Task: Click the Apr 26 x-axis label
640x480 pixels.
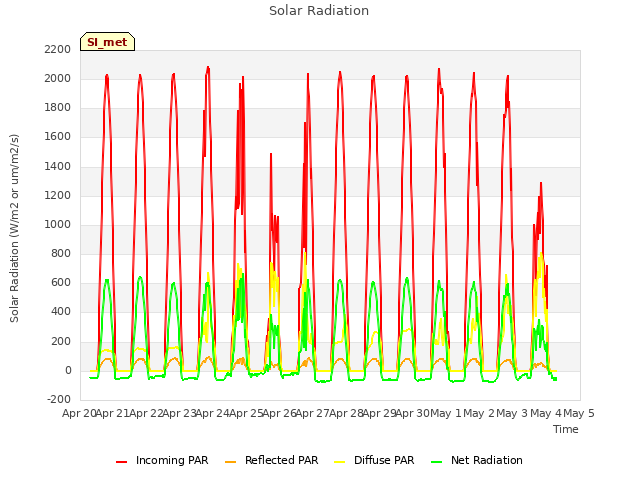Action: point(279,413)
